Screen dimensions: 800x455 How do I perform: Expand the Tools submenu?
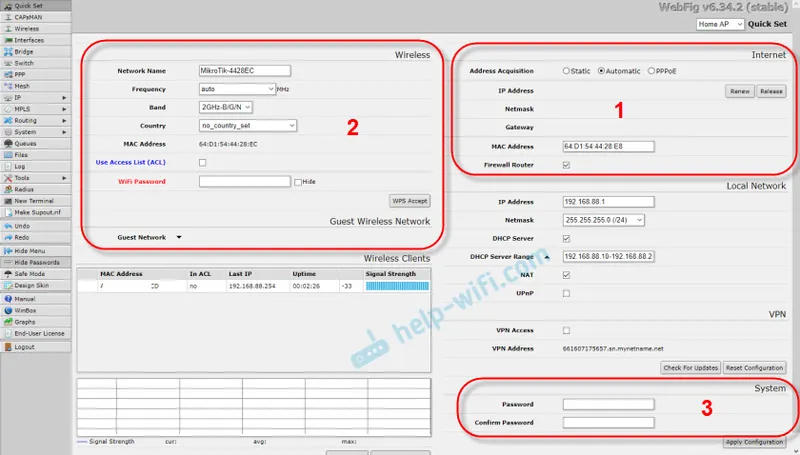[64, 178]
